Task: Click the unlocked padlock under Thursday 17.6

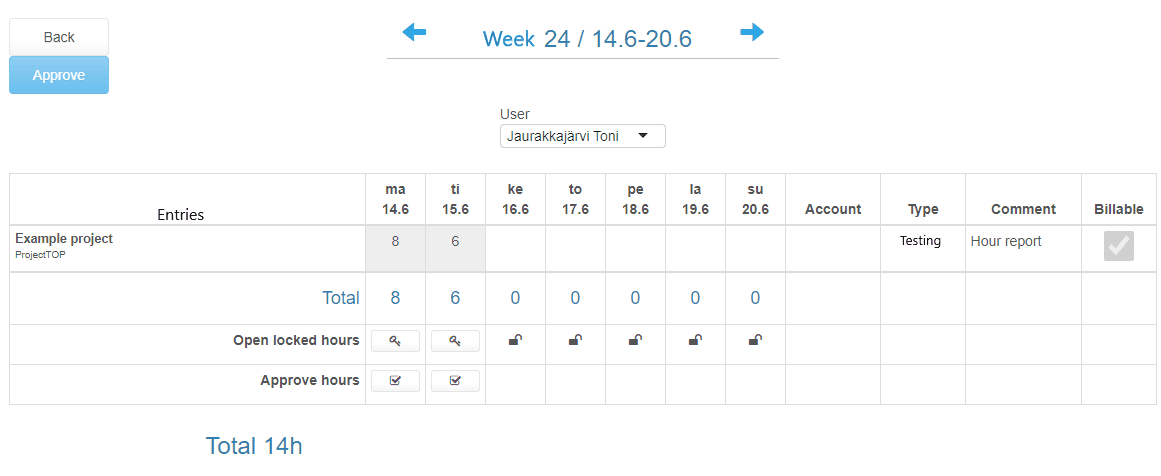Action: [x=575, y=341]
